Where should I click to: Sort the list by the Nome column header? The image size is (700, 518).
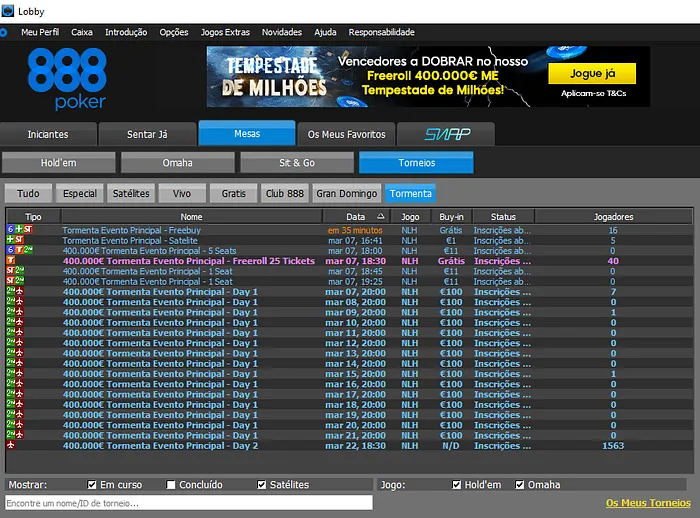coord(192,217)
